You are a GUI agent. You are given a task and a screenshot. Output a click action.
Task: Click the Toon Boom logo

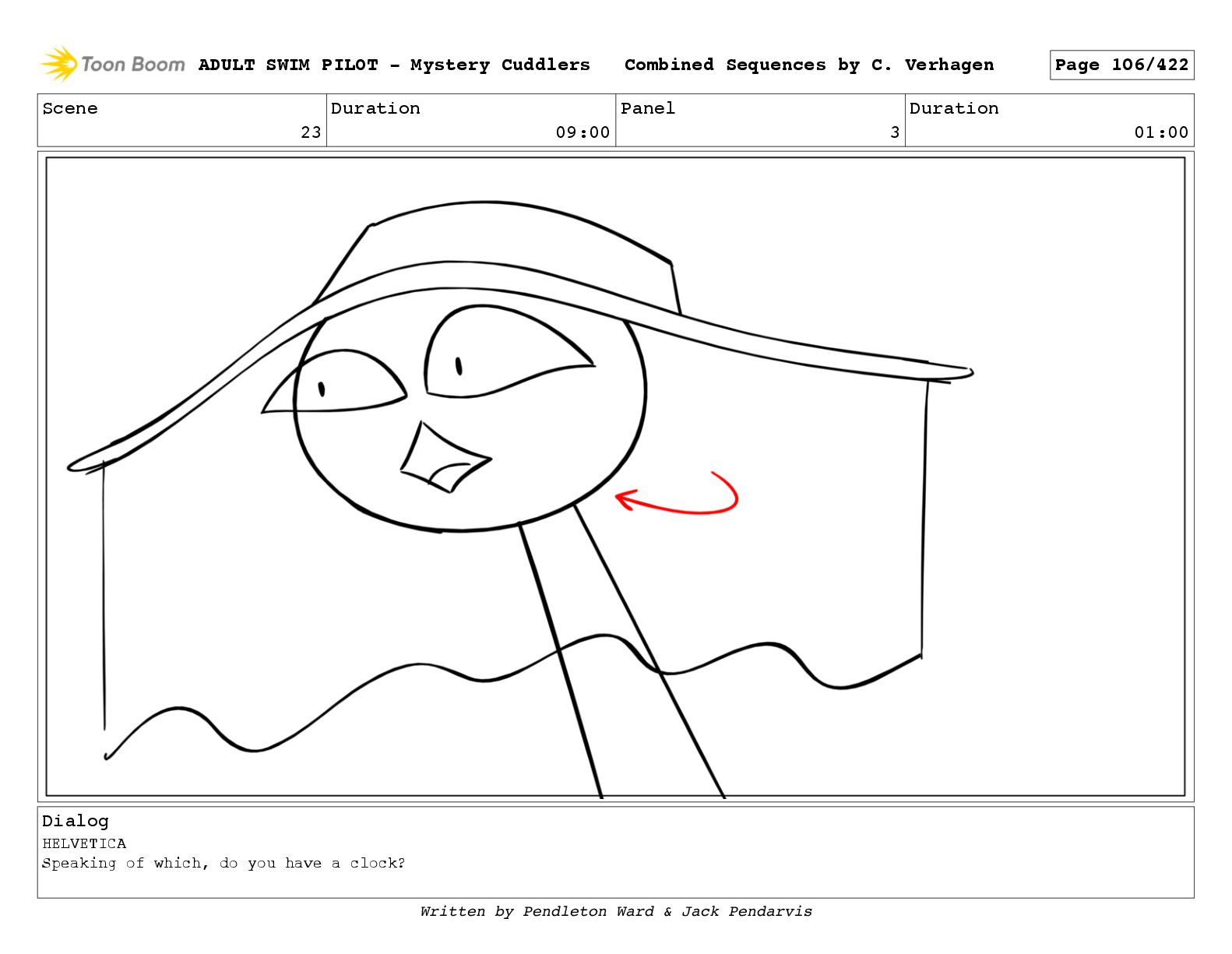click(113, 64)
